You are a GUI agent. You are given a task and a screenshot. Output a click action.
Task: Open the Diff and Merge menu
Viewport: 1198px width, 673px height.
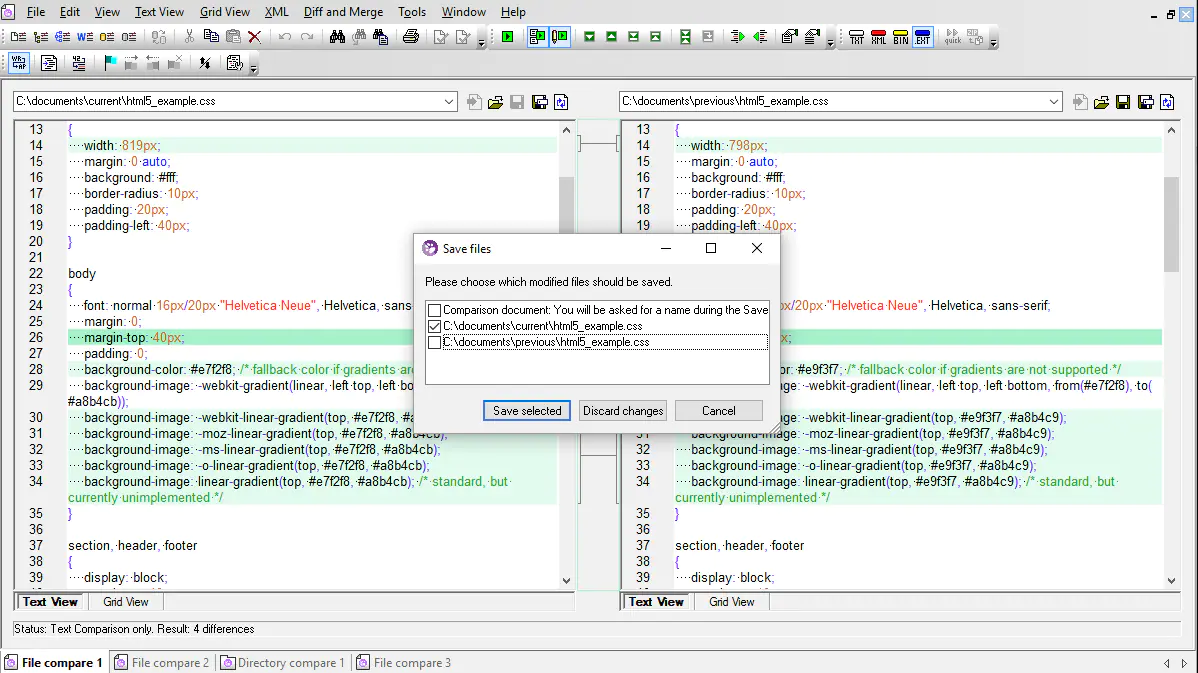pos(343,12)
